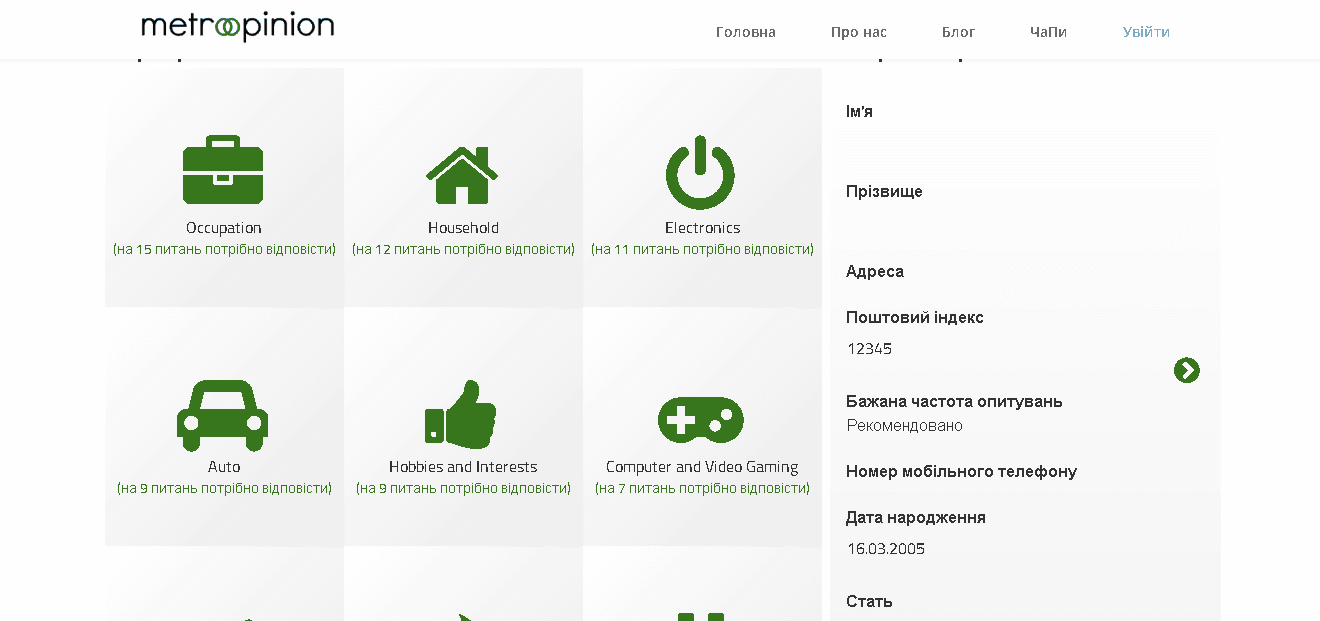Open the Блог menu item
1320x621 pixels.
click(958, 32)
